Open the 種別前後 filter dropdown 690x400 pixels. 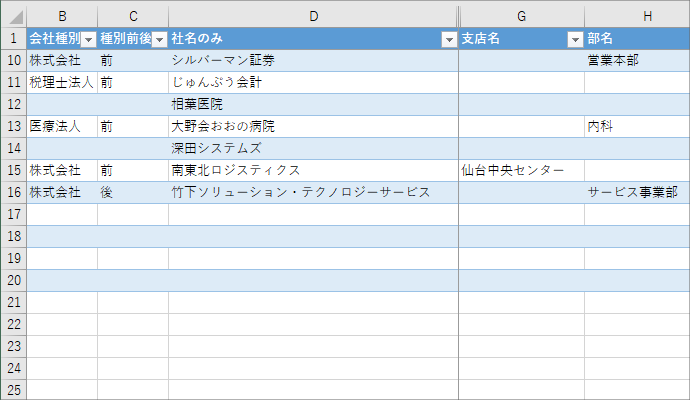coord(159,40)
